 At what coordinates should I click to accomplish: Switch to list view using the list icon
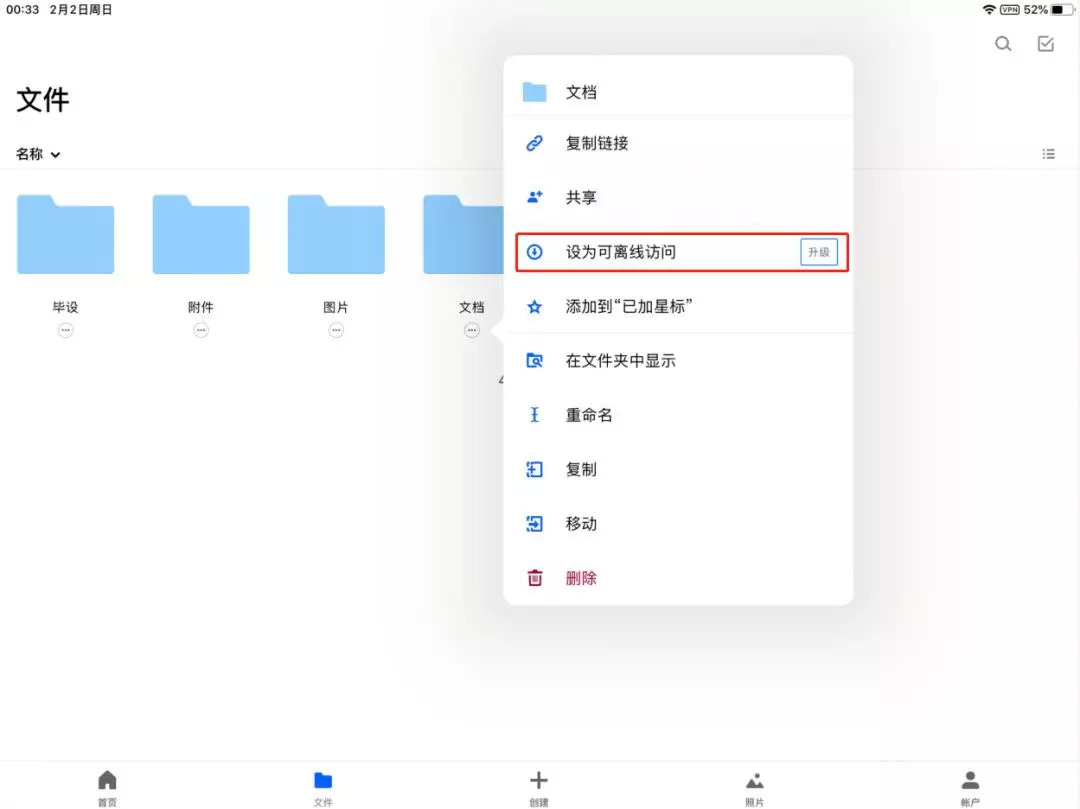pyautogui.click(x=1048, y=154)
